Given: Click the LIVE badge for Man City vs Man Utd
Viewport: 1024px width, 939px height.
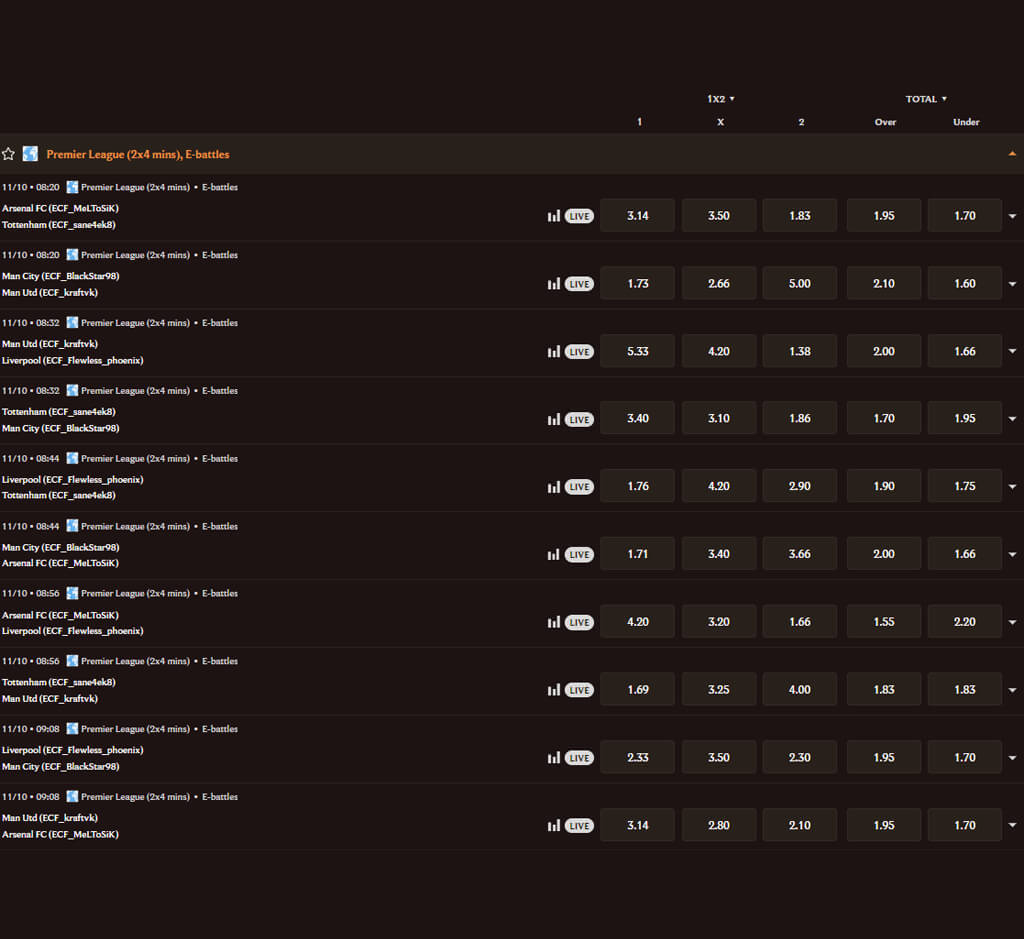Looking at the screenshot, I should coord(579,284).
